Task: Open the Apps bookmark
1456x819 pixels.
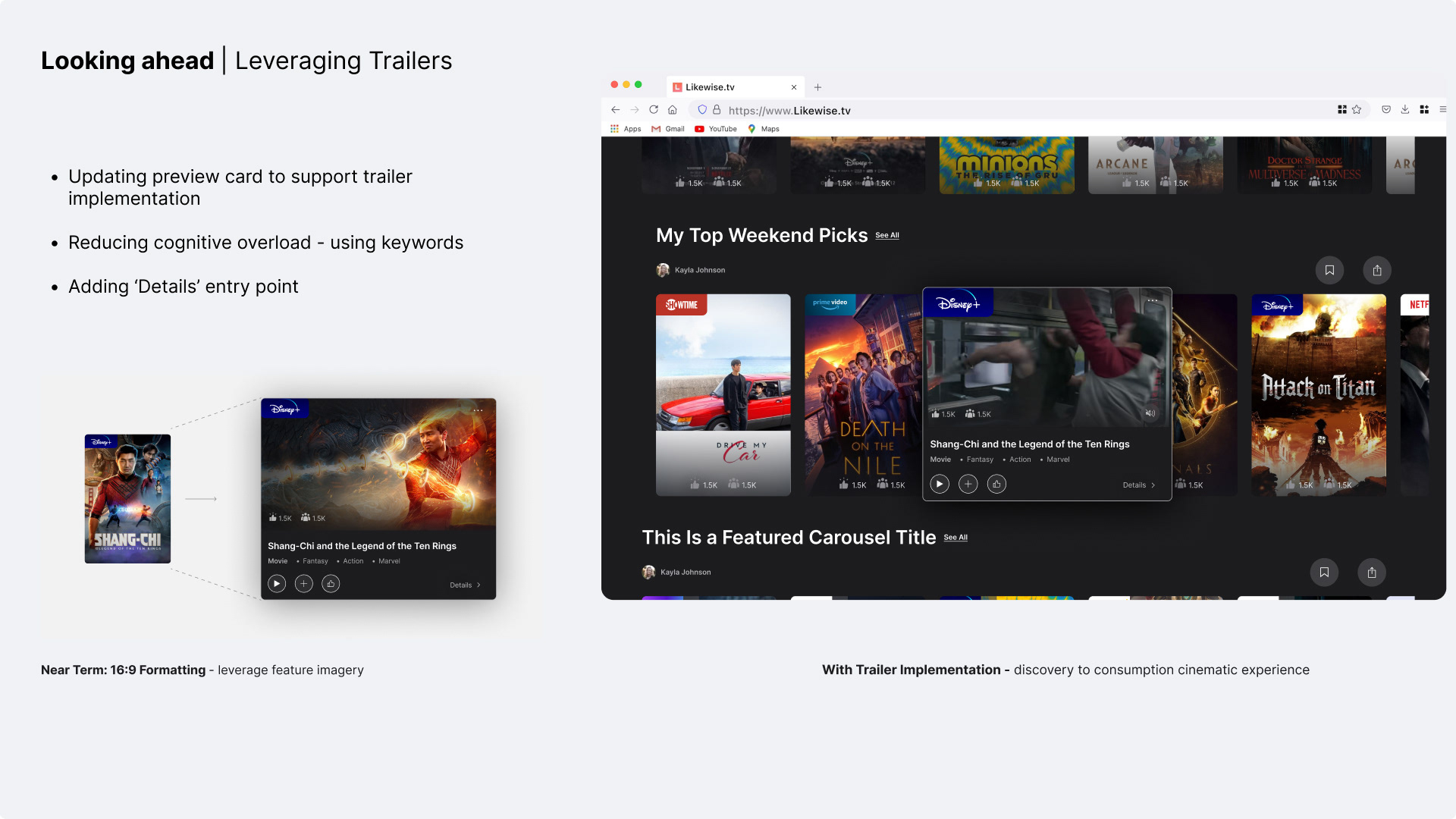Action: (626, 129)
